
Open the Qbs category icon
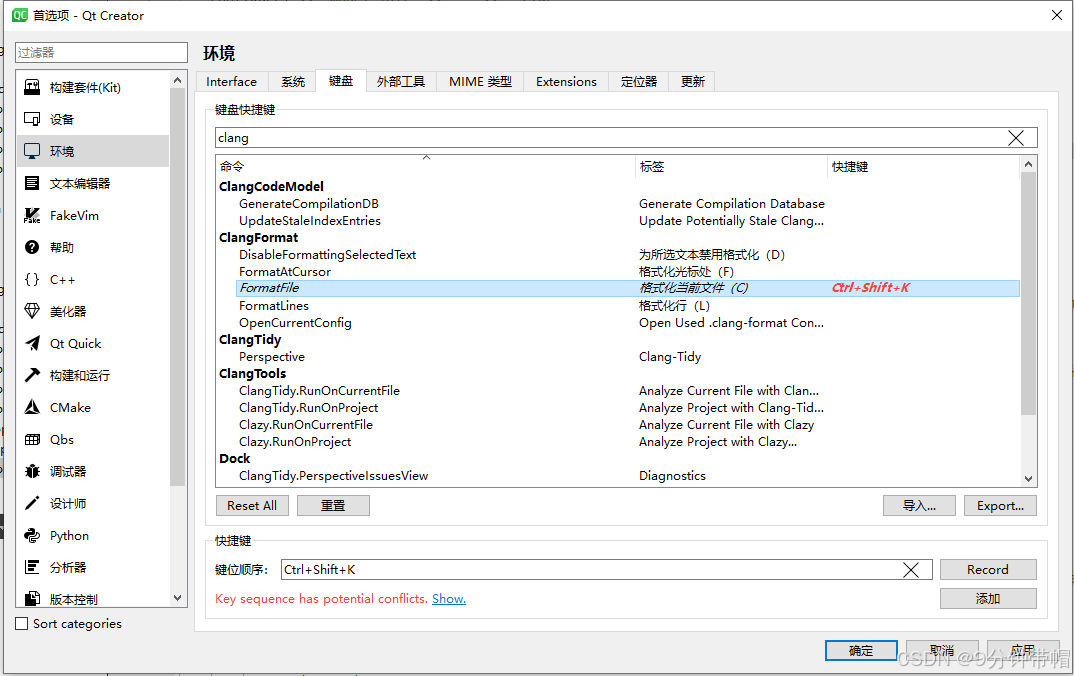tap(32, 439)
